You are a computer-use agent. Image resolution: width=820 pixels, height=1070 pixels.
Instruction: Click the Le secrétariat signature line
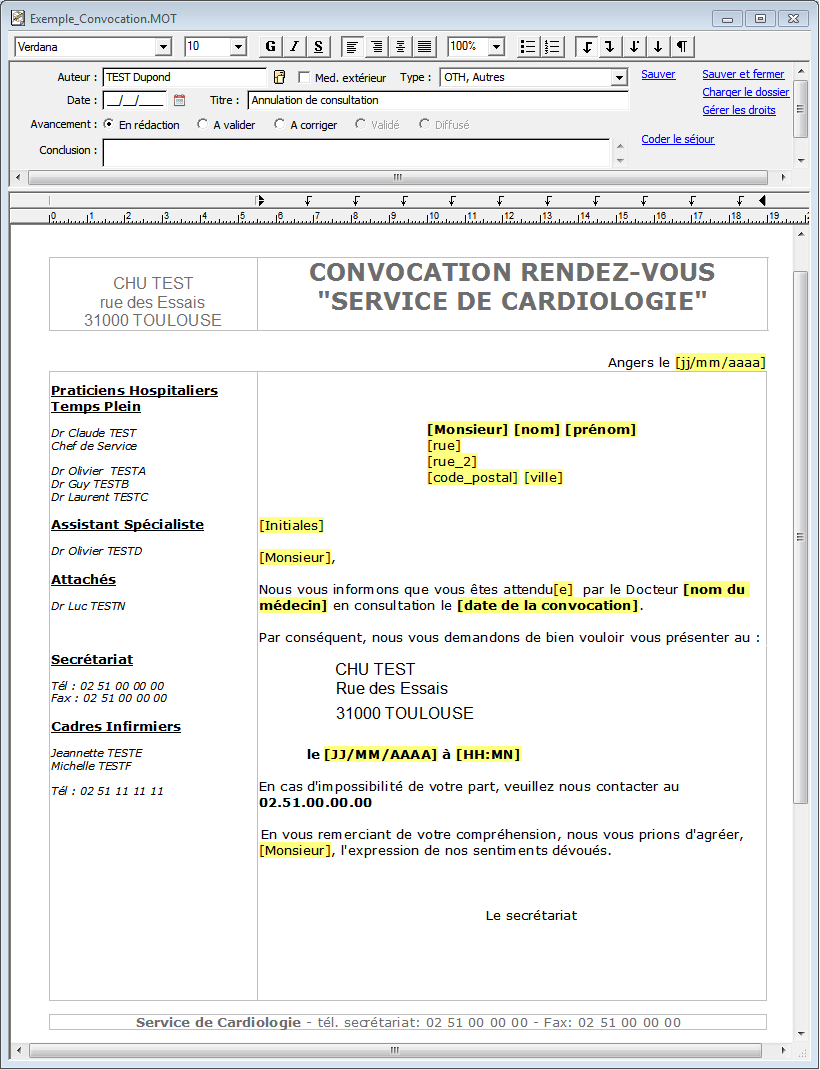click(x=531, y=916)
